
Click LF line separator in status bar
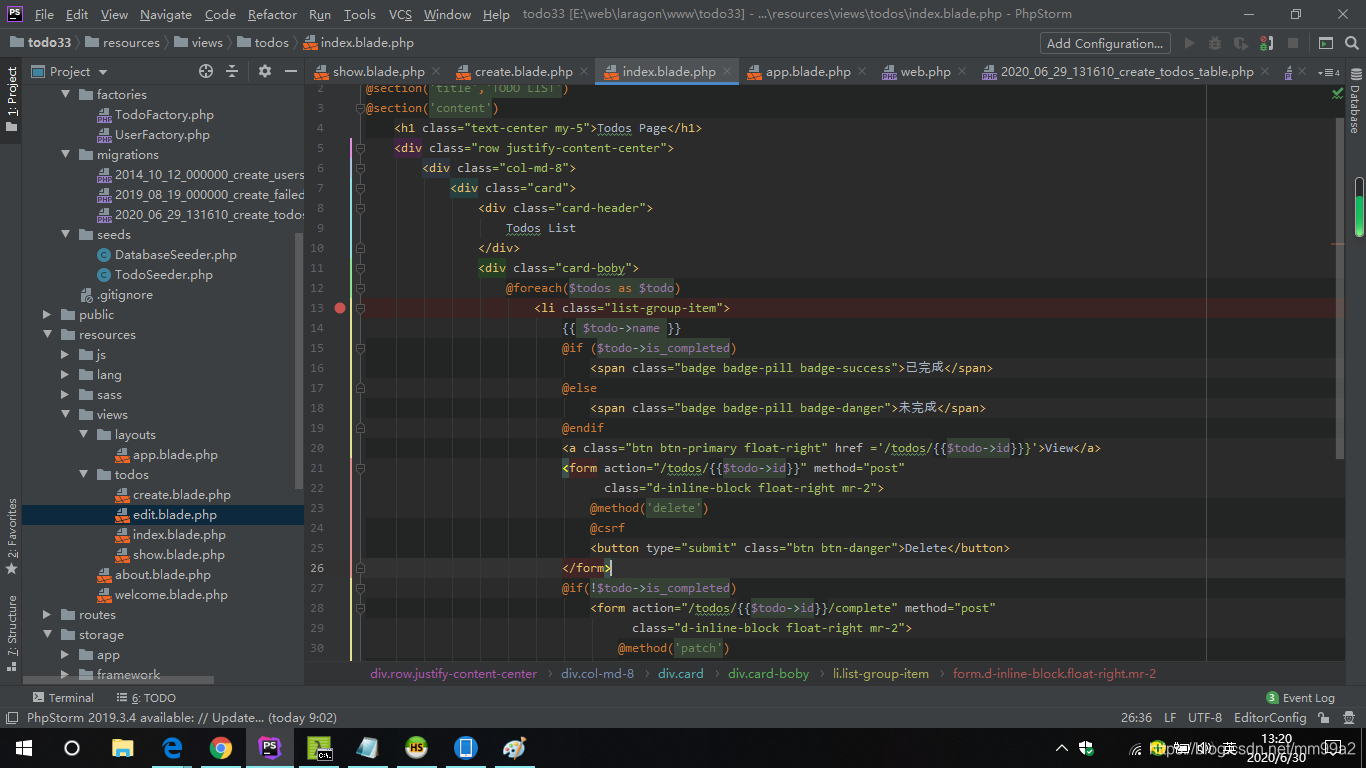pyautogui.click(x=1170, y=718)
